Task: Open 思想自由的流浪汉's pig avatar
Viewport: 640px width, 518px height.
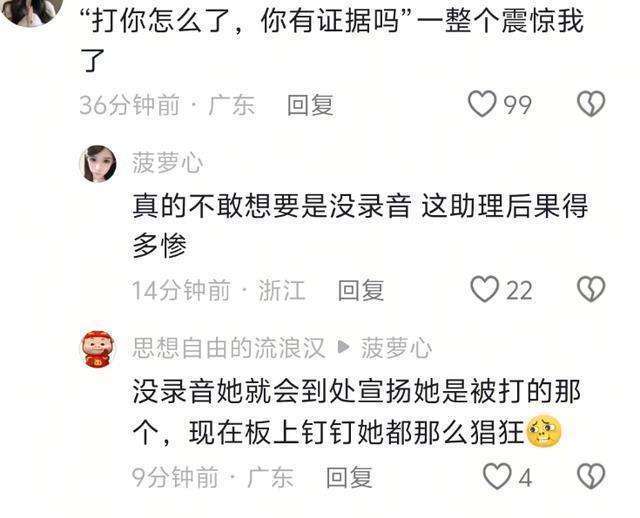Action: (x=98, y=349)
